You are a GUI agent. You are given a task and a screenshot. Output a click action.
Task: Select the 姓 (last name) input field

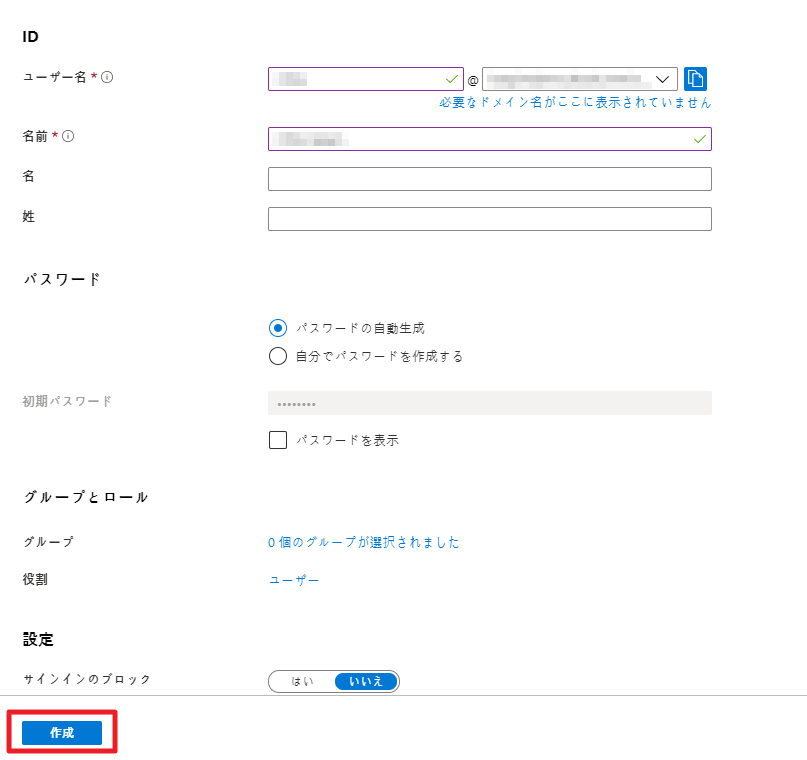(x=489, y=219)
